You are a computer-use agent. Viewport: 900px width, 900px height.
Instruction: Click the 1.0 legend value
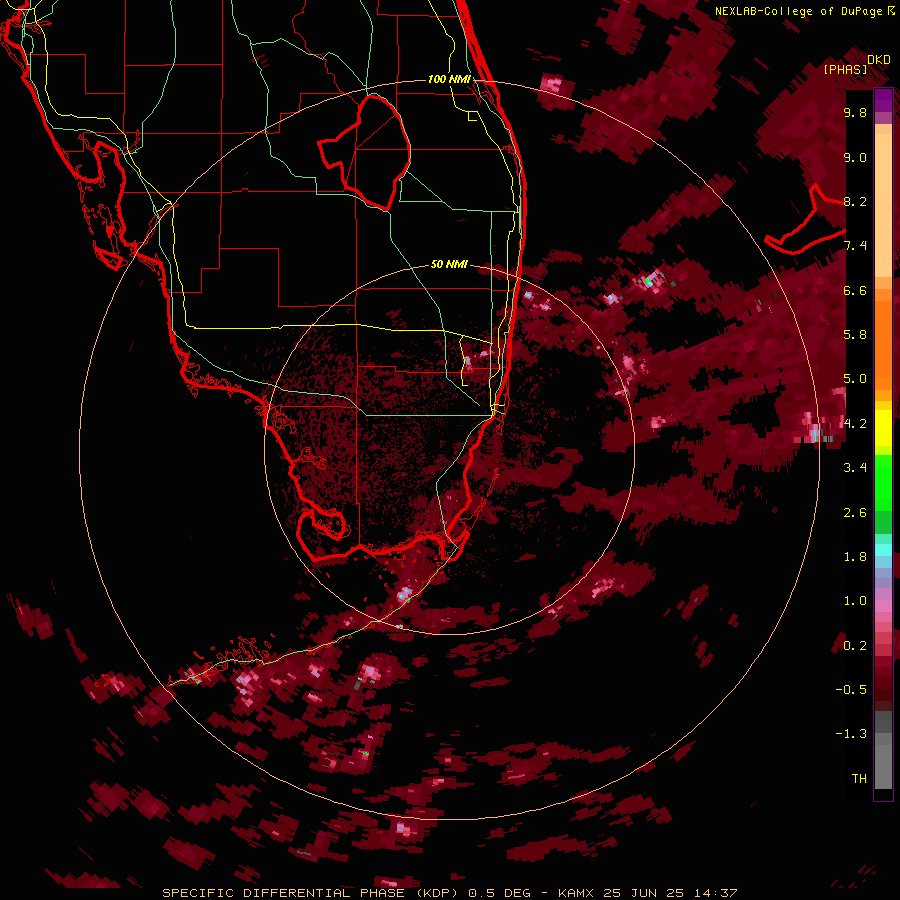coord(855,601)
